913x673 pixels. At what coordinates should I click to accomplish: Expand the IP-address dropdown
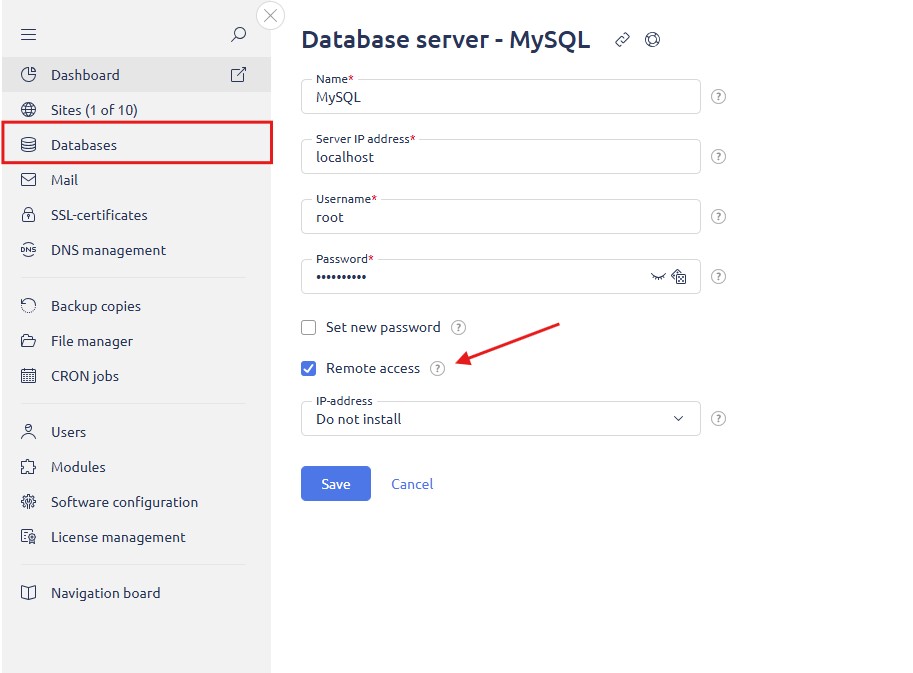coord(501,419)
